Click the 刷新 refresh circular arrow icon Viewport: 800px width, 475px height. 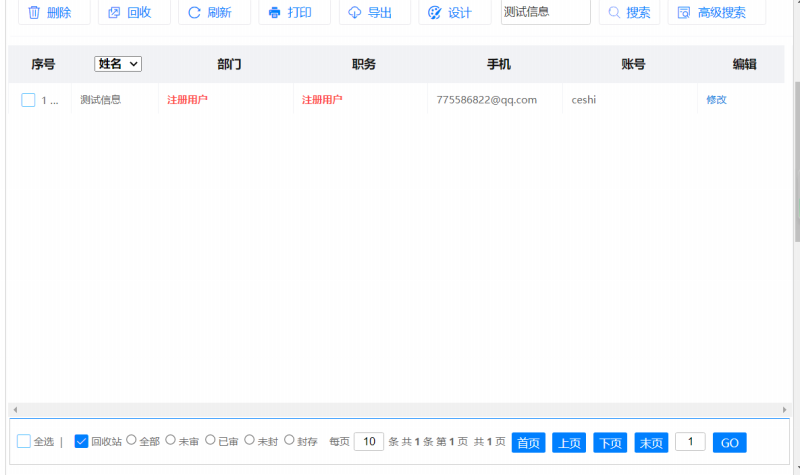194,12
